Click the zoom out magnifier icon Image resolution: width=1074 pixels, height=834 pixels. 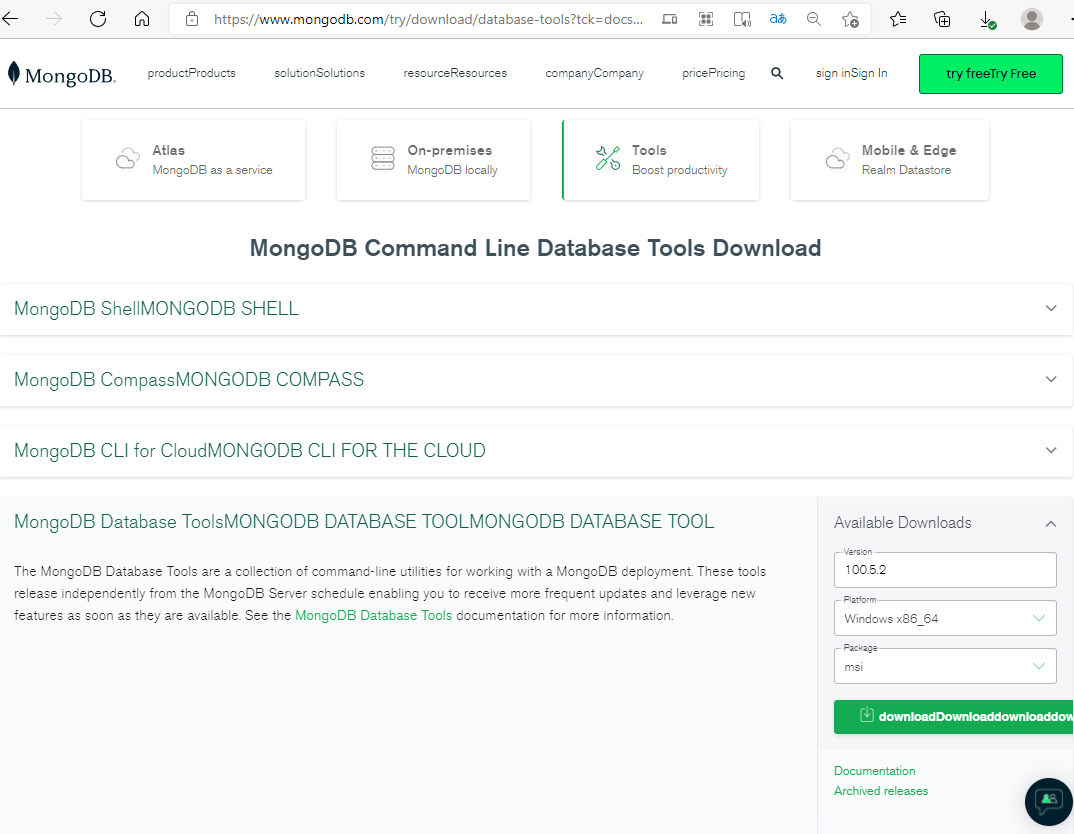(814, 19)
